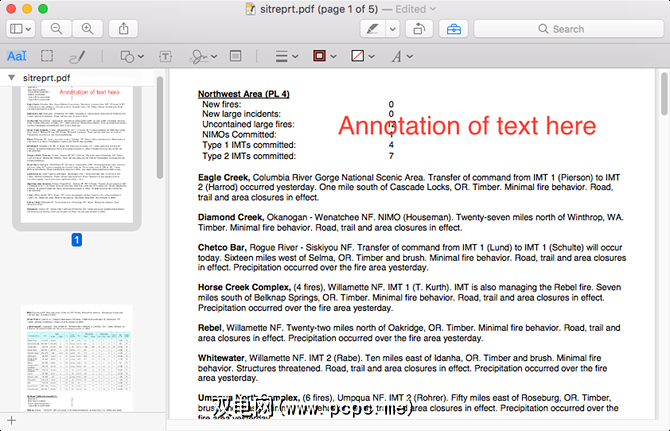The height and width of the screenshot is (431, 670).
Task: Open the sidebar view menu button
Action: click(20, 29)
